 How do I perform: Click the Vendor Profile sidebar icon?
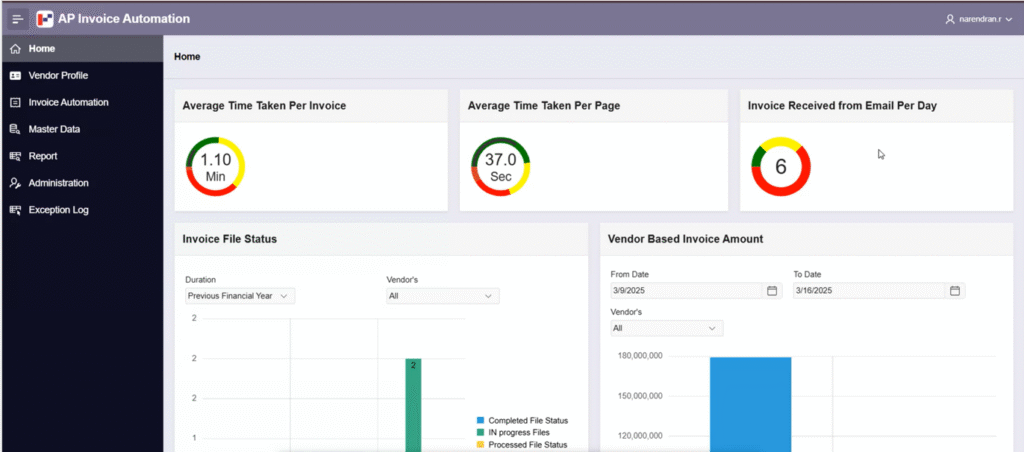(14, 75)
